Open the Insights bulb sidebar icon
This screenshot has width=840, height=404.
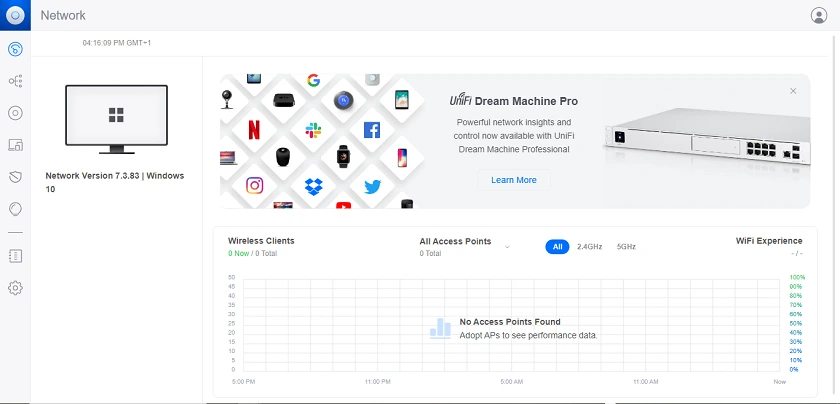pos(15,208)
